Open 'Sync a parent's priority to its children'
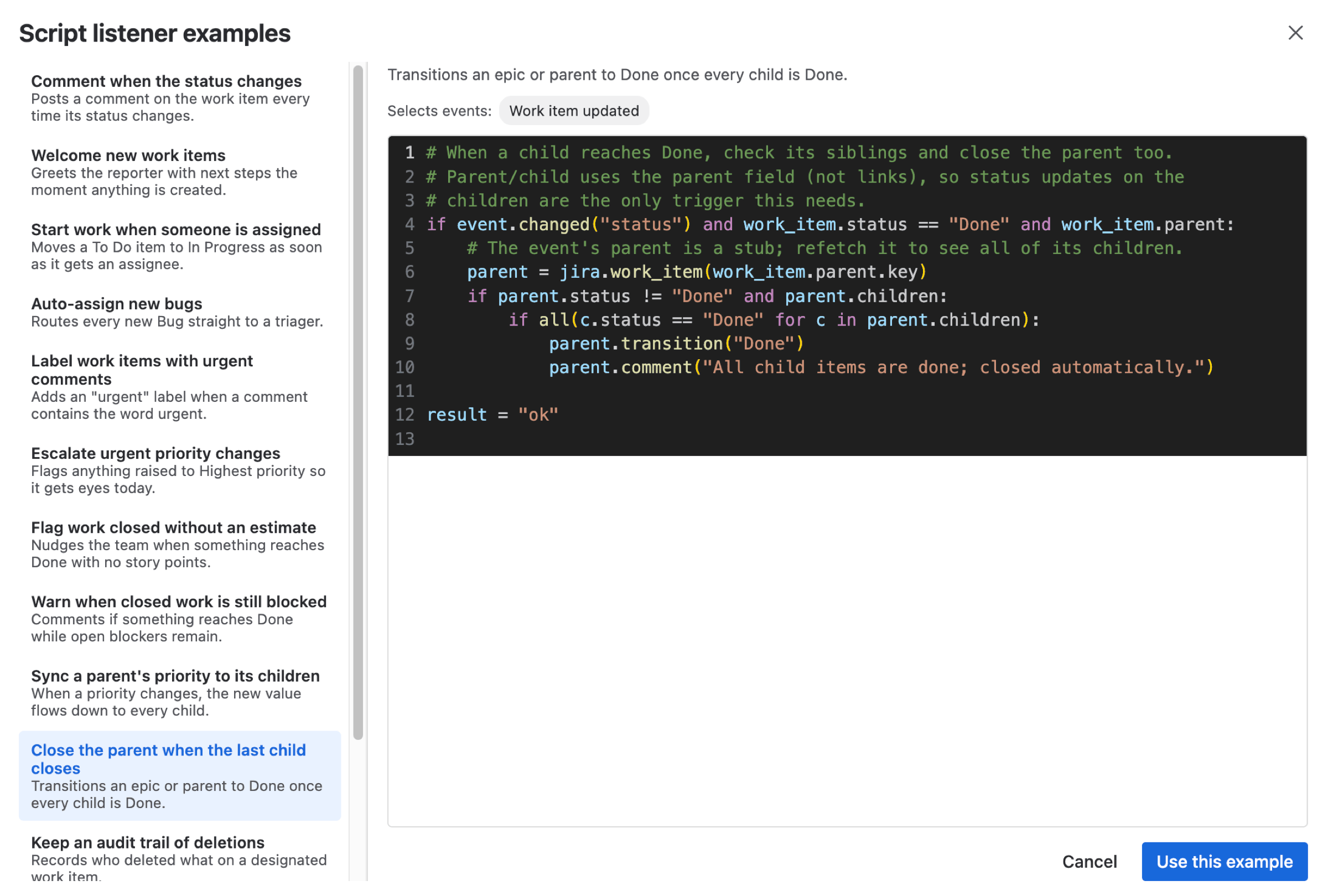The height and width of the screenshot is (896, 1328). (x=180, y=693)
